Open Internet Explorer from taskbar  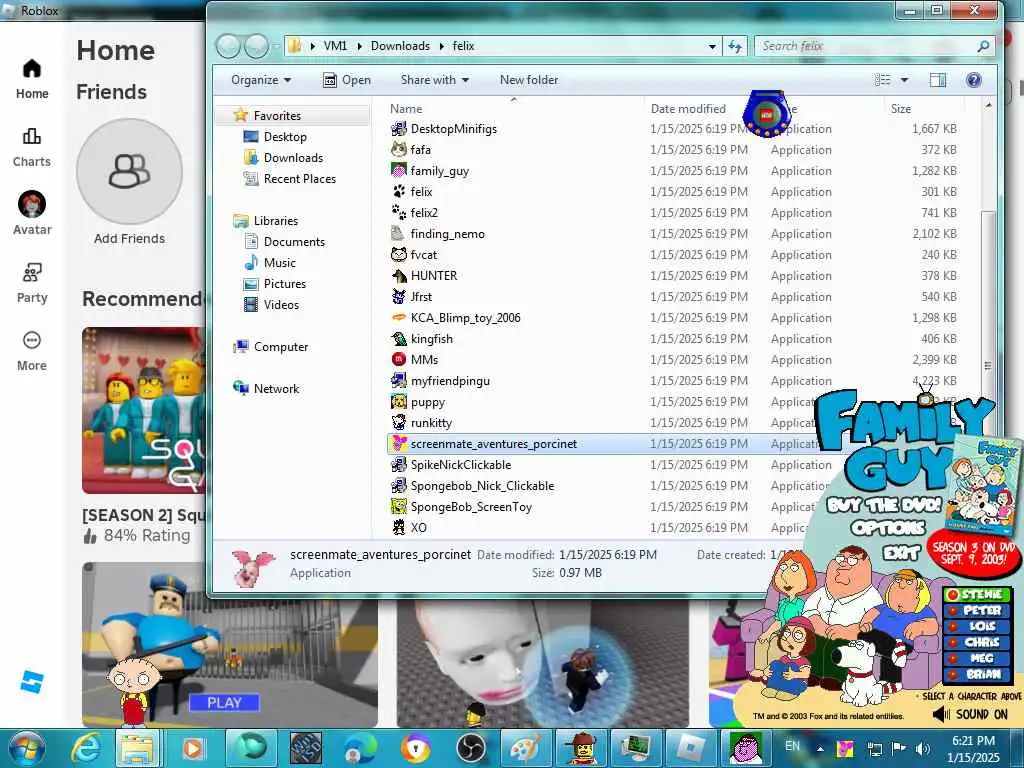(86, 748)
